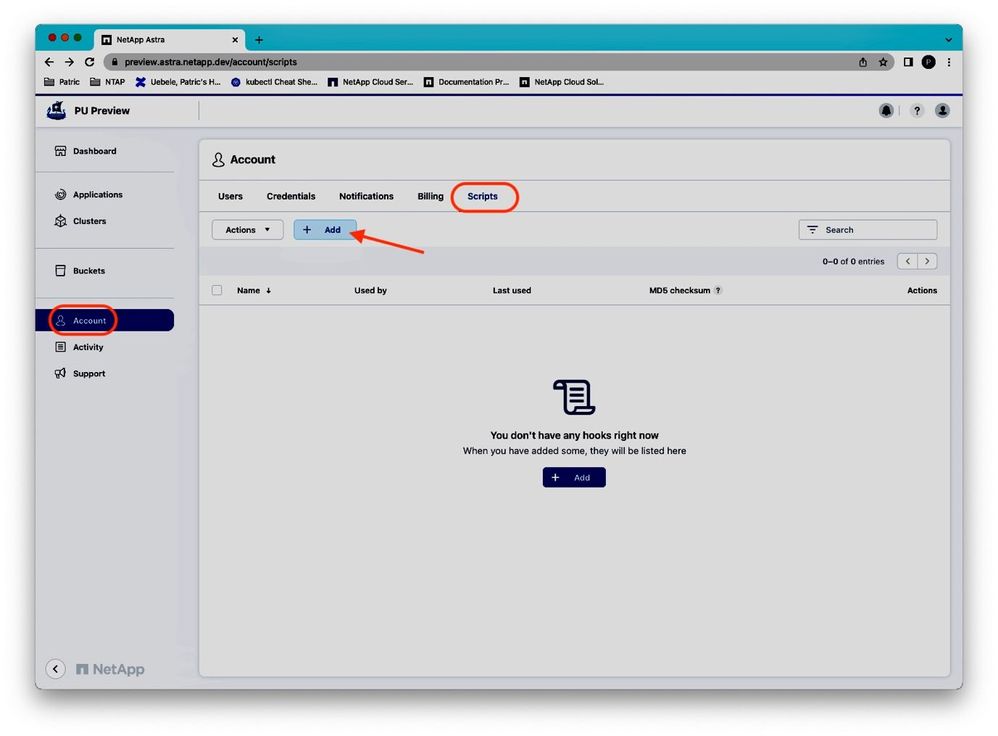Viewport: 998px width, 736px height.
Task: Open the notifications bell icon
Action: coord(885,111)
